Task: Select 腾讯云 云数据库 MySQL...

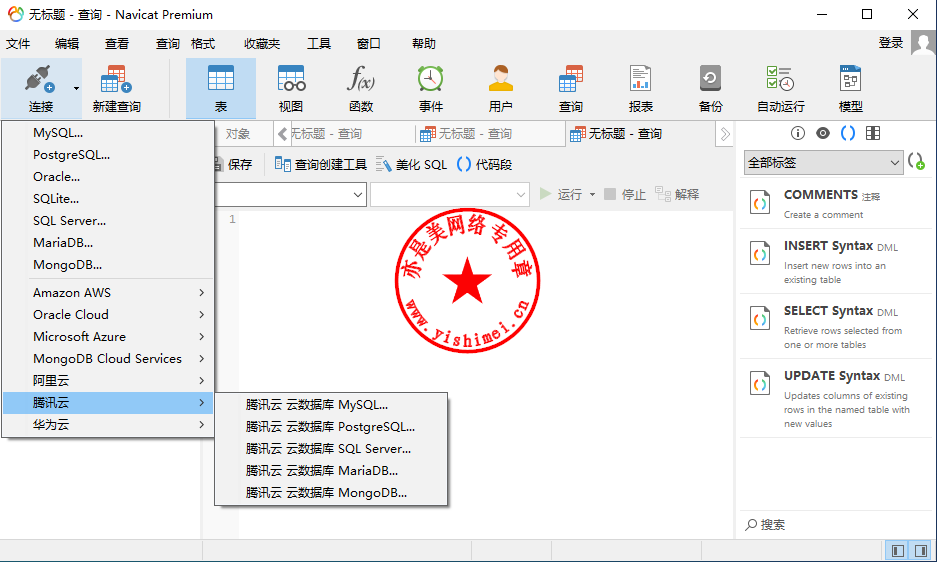Action: click(331, 405)
